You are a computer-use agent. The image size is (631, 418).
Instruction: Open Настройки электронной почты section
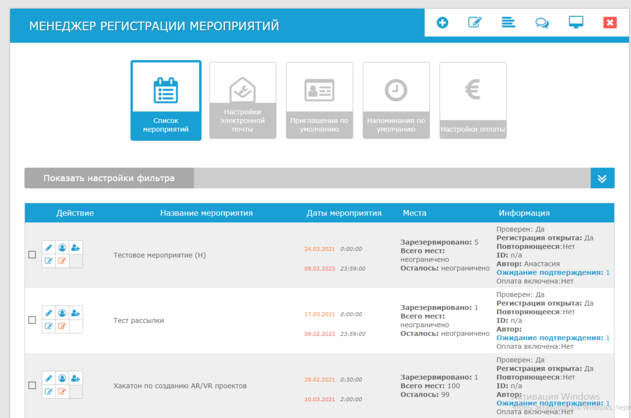click(x=242, y=100)
